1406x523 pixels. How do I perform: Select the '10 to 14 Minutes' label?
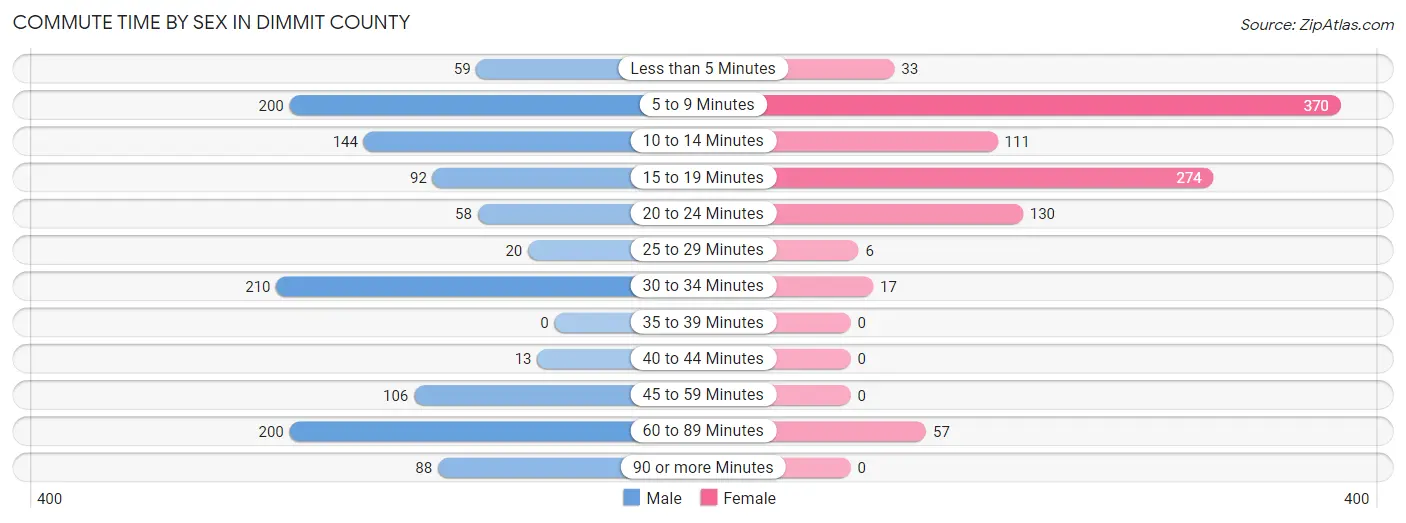click(x=703, y=141)
